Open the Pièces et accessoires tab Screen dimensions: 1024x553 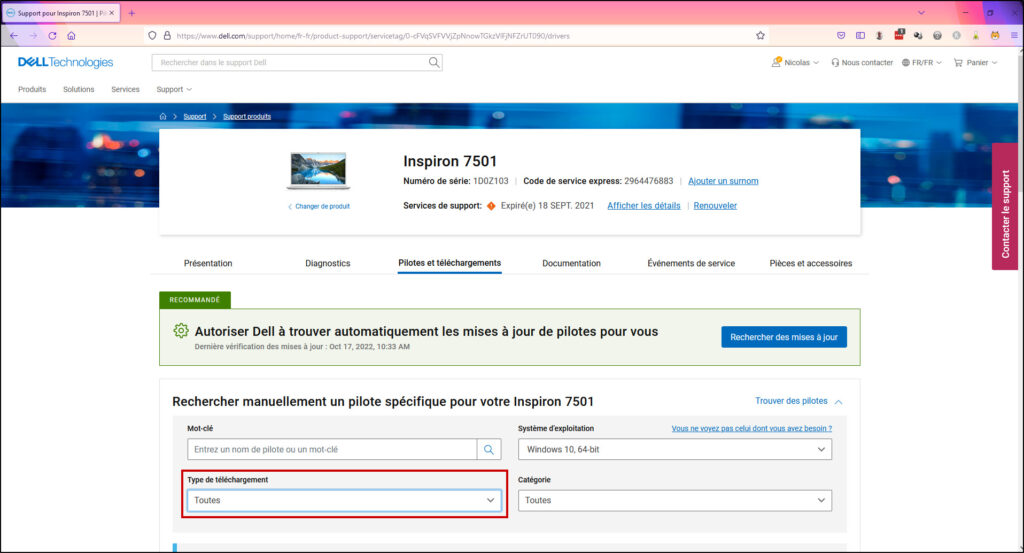coord(810,263)
